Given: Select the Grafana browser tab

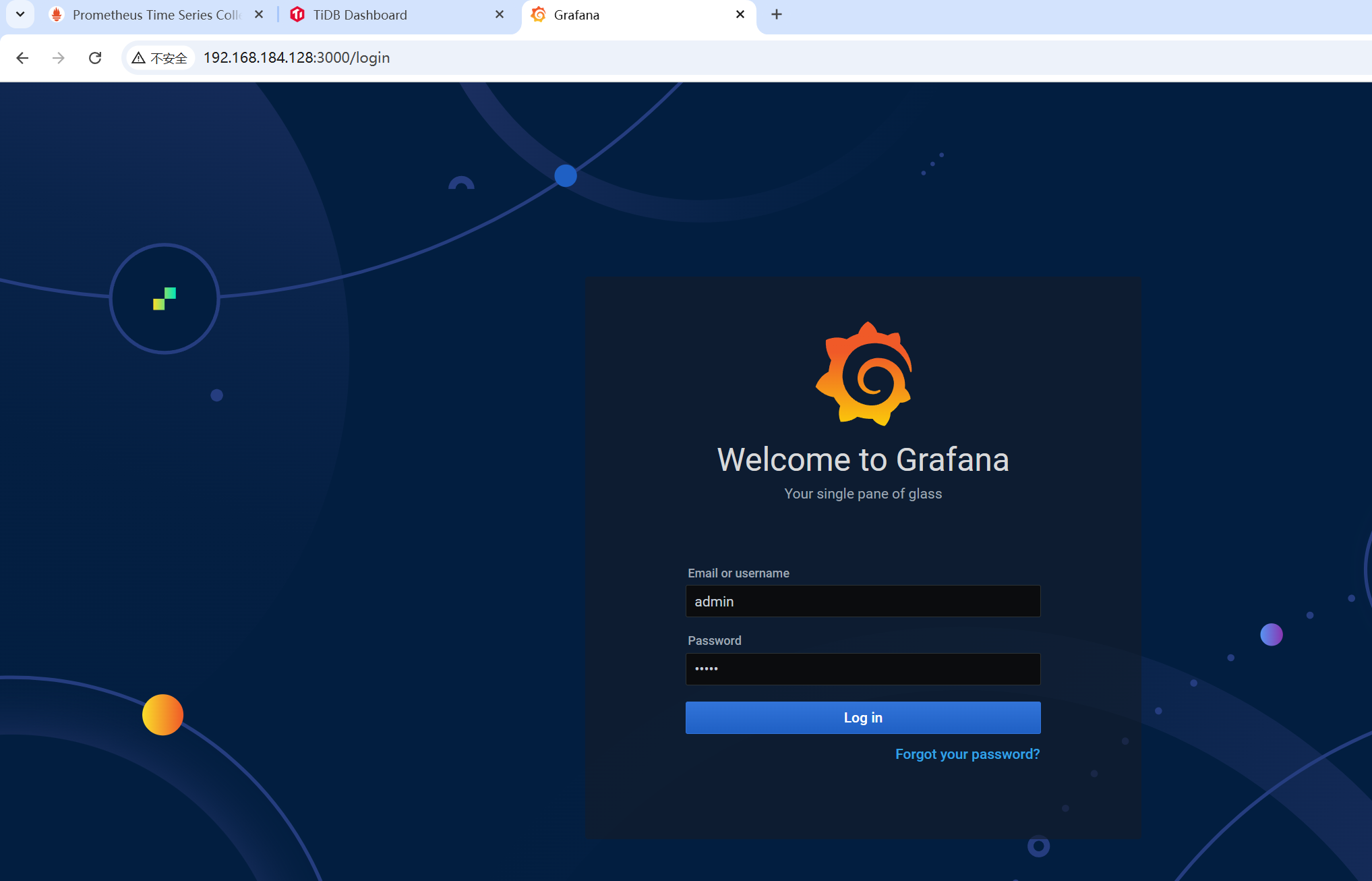Looking at the screenshot, I should 639,15.
